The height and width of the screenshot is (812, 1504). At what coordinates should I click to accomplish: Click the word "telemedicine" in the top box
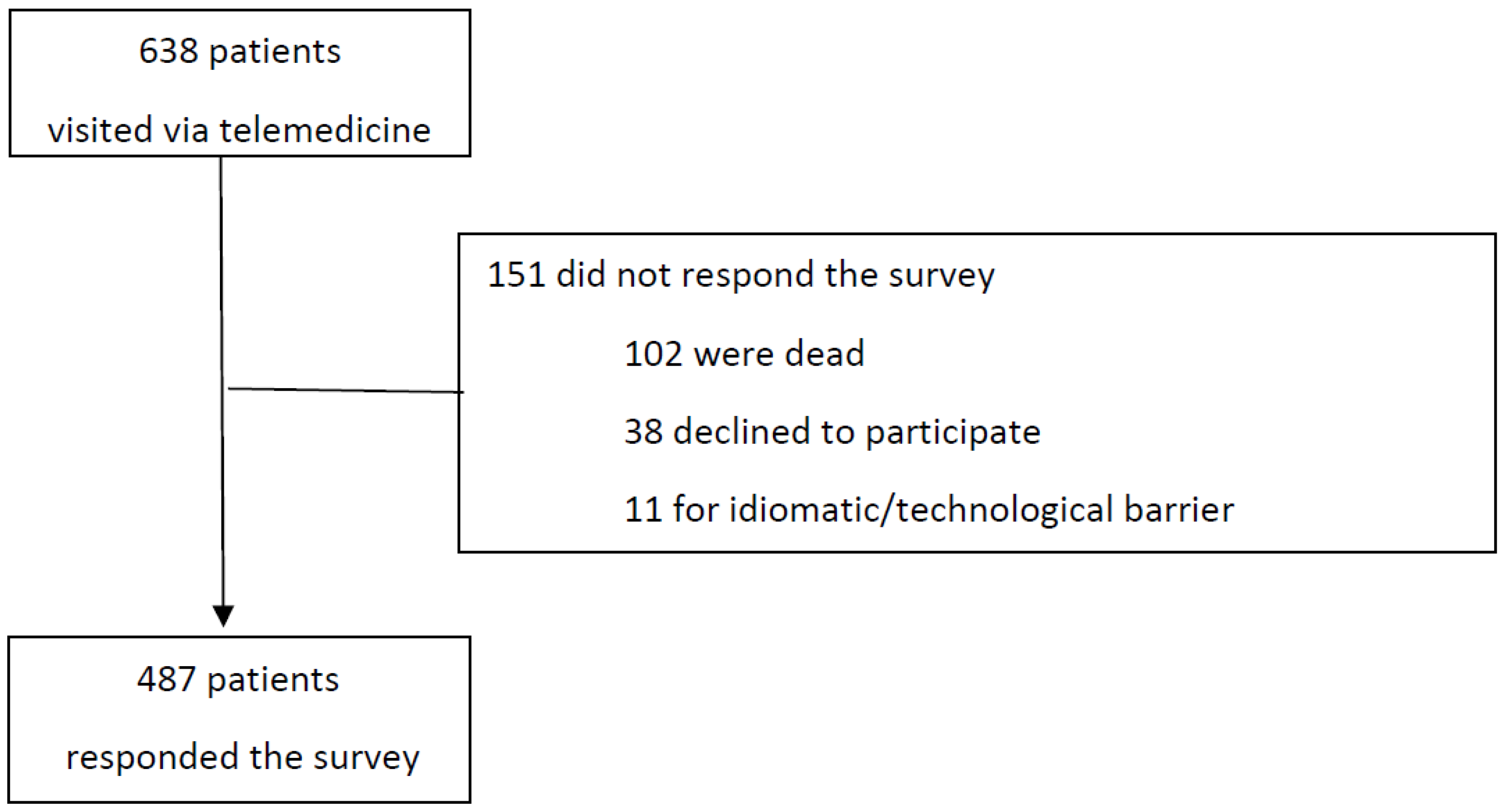pyautogui.click(x=325, y=130)
